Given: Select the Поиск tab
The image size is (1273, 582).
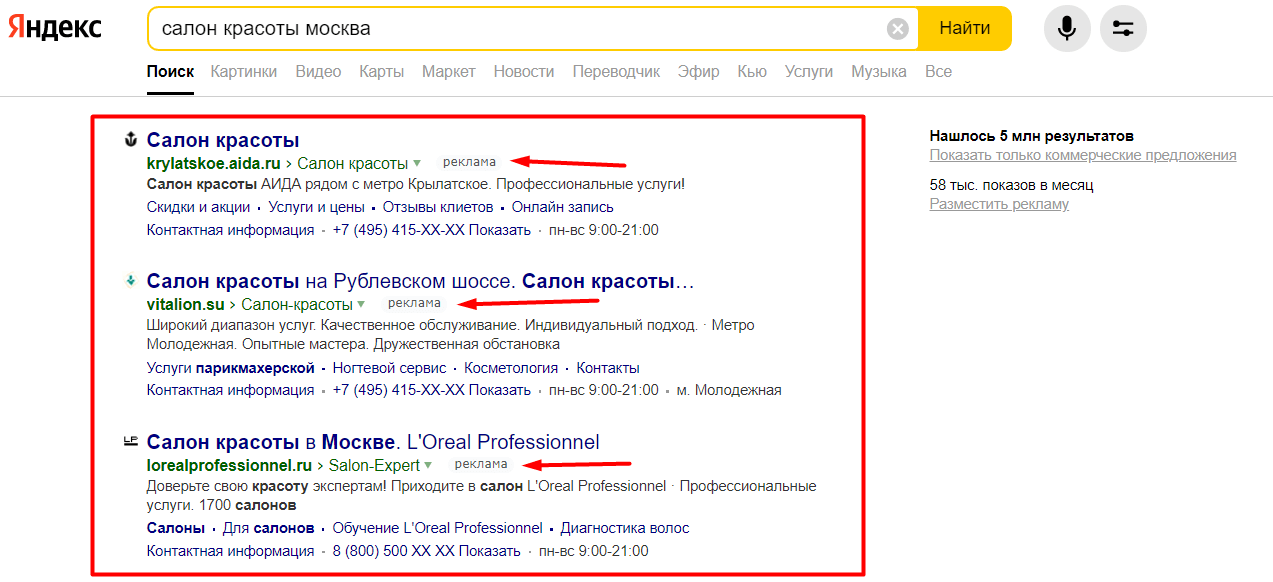Looking at the screenshot, I should point(170,72).
